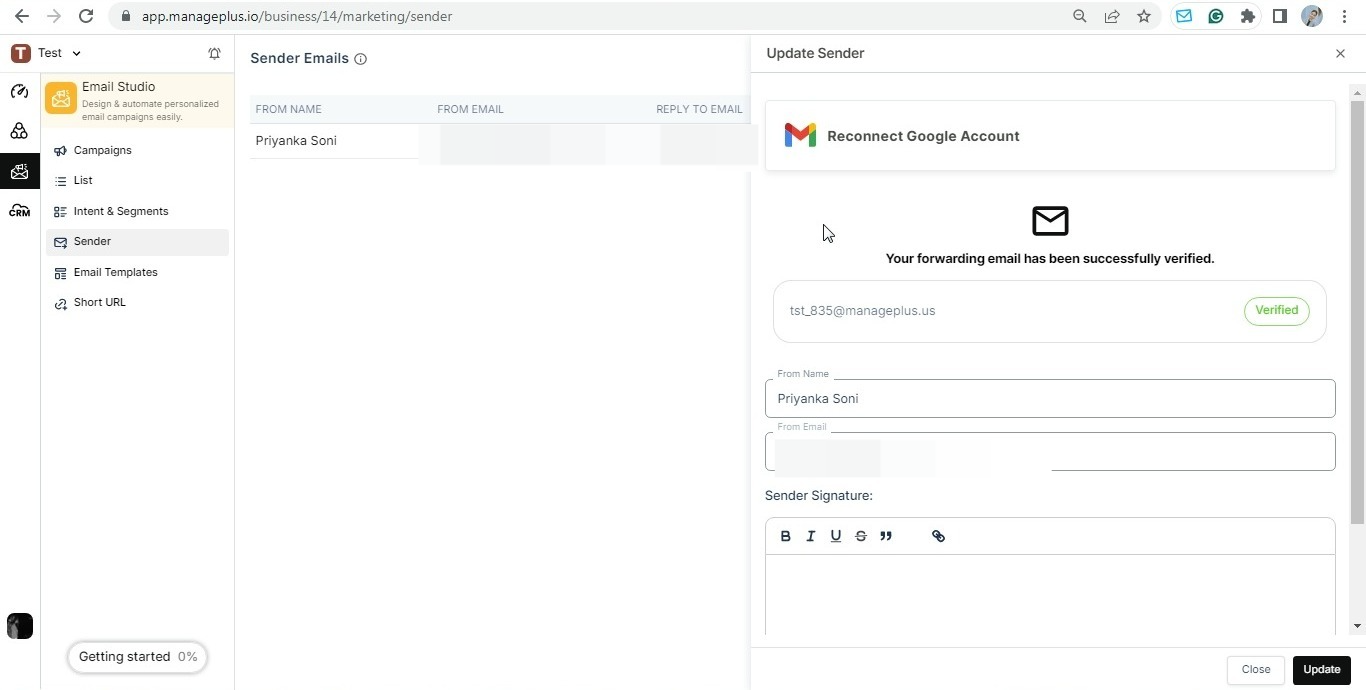Toggle underline in signature editor

[x=836, y=536]
